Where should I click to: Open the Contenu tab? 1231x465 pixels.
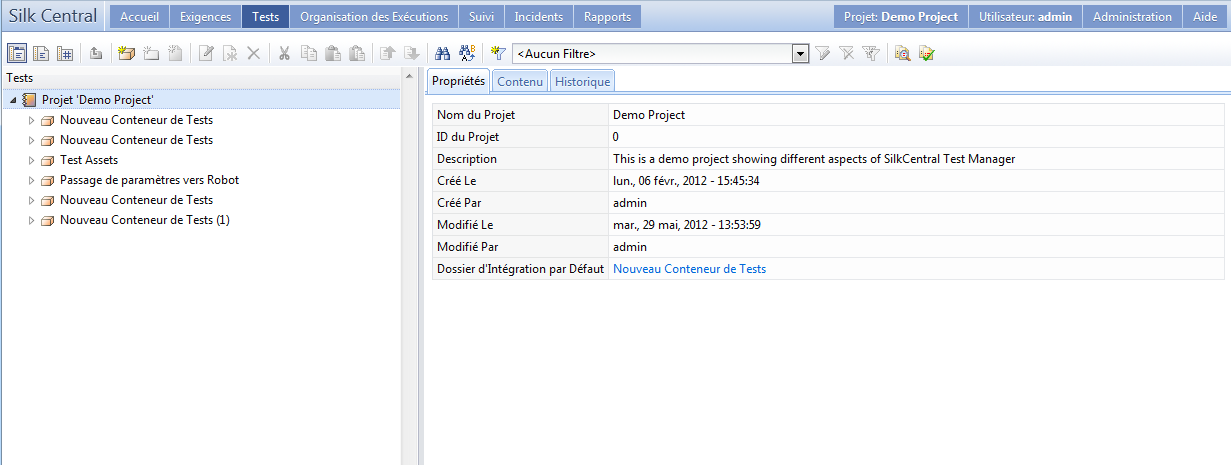click(x=520, y=82)
